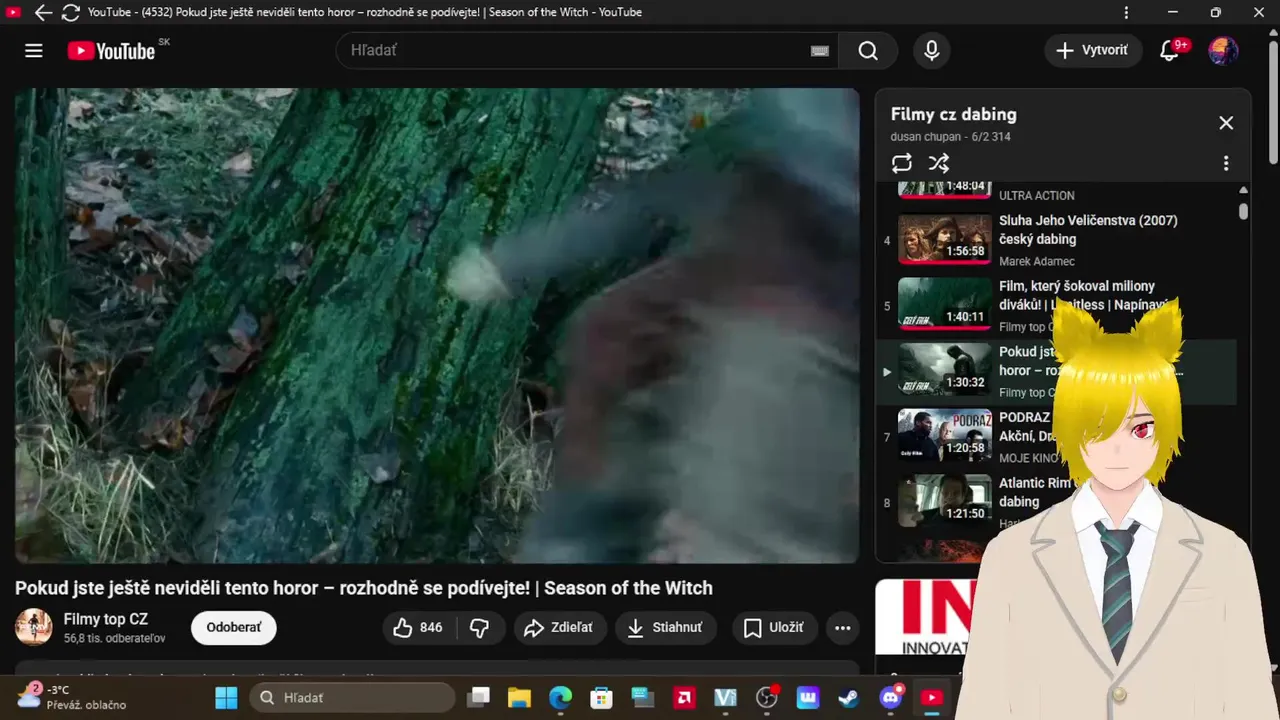Click the video player to pause

(x=437, y=325)
